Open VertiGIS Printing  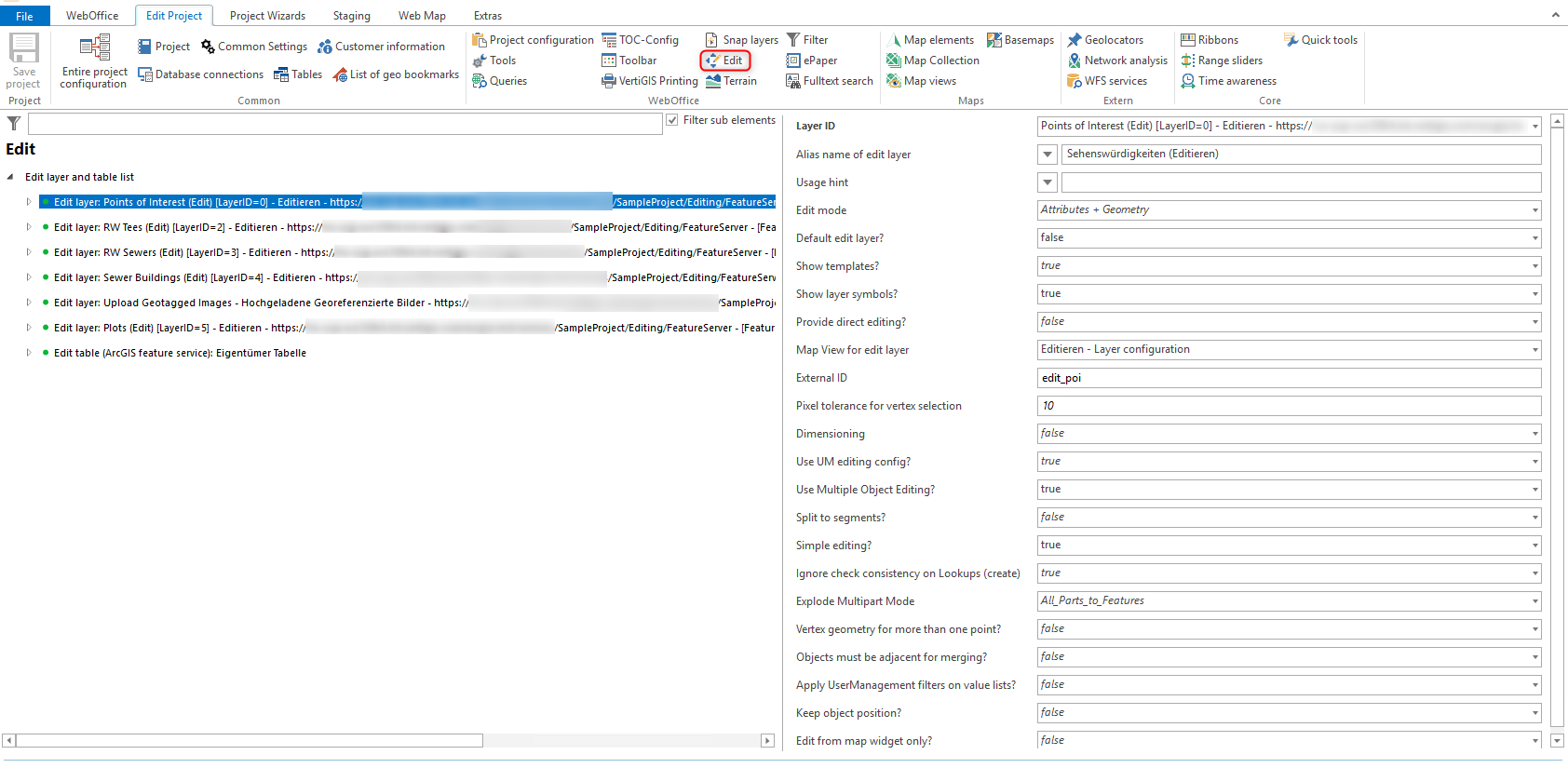650,81
